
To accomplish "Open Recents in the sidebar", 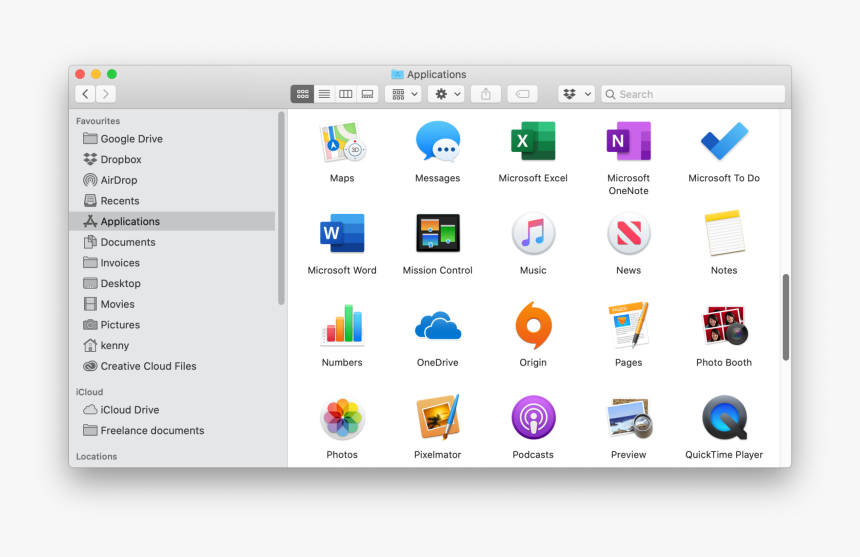I will click(172, 201).
